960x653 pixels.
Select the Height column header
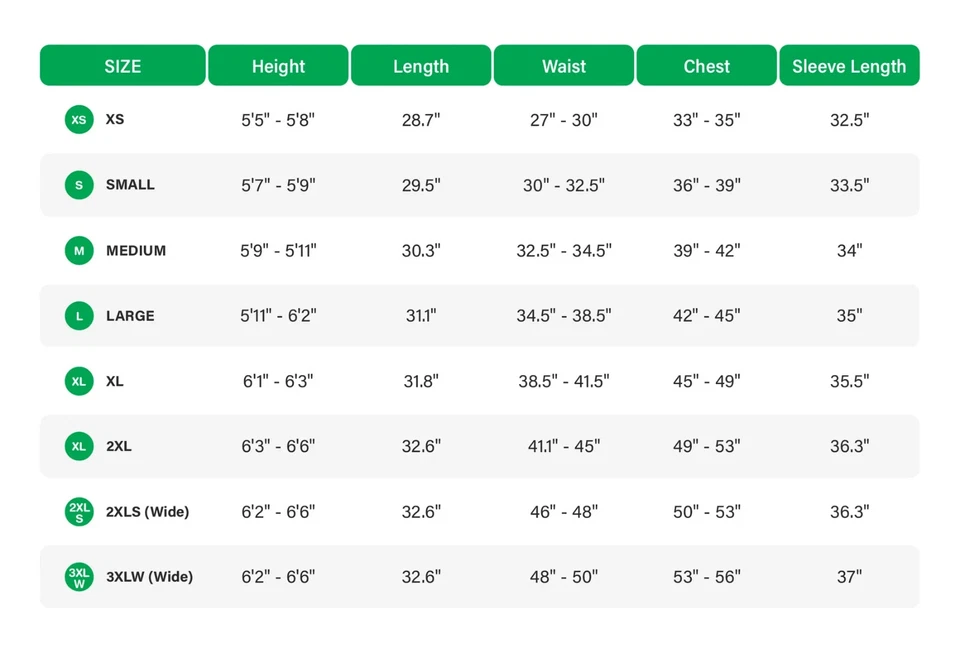click(x=278, y=66)
